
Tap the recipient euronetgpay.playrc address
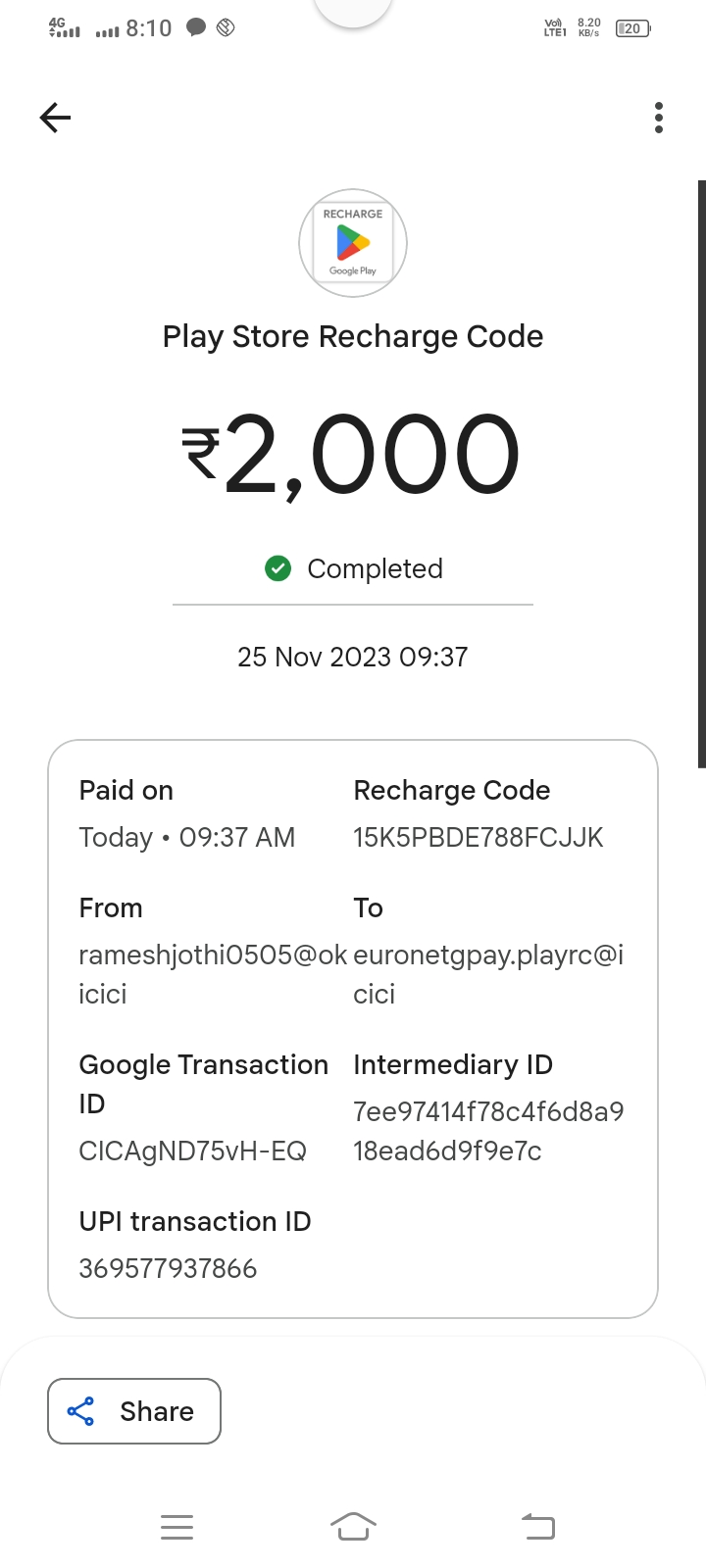(488, 974)
